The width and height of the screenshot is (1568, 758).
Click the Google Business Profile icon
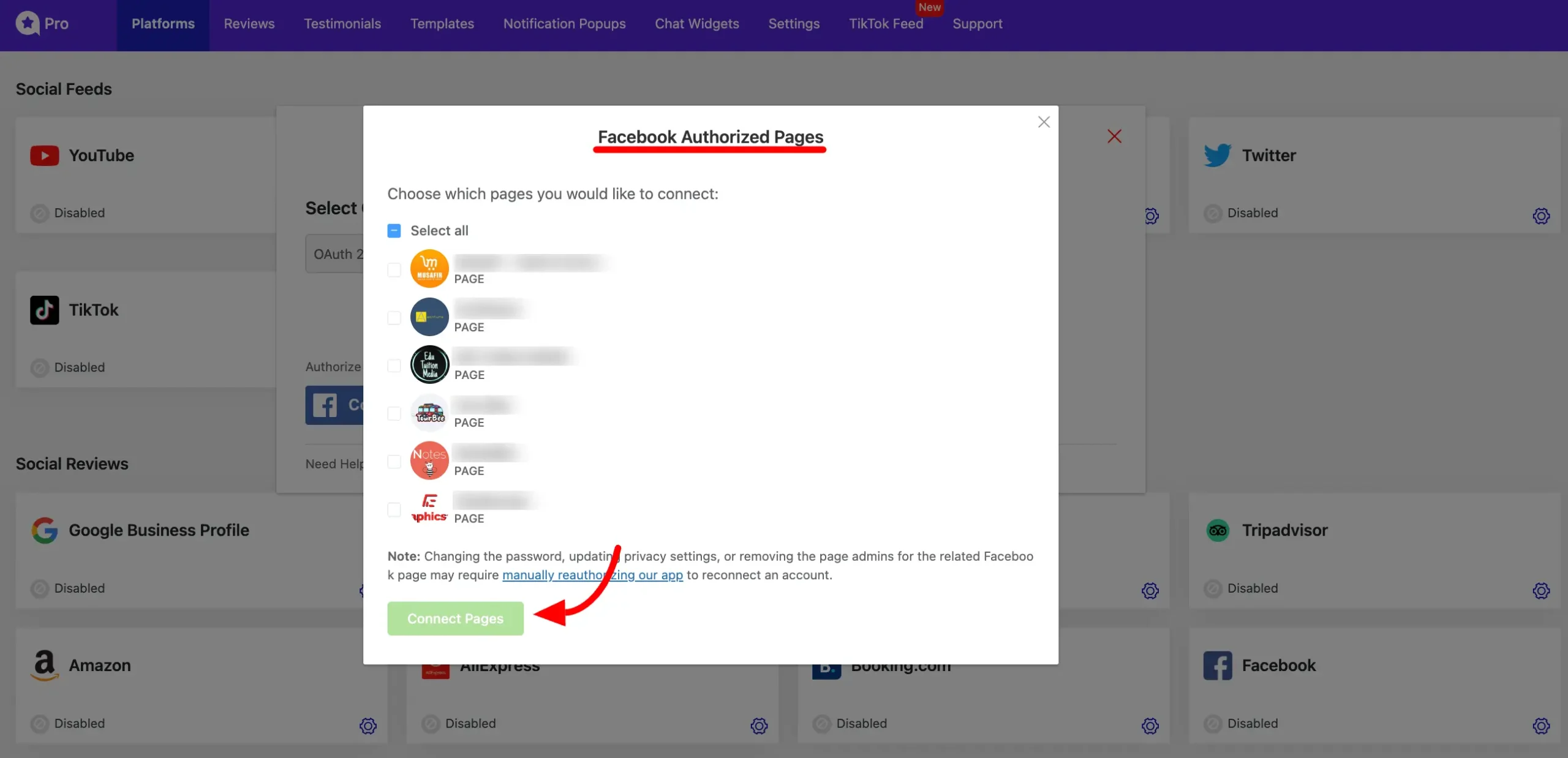pyautogui.click(x=44, y=530)
